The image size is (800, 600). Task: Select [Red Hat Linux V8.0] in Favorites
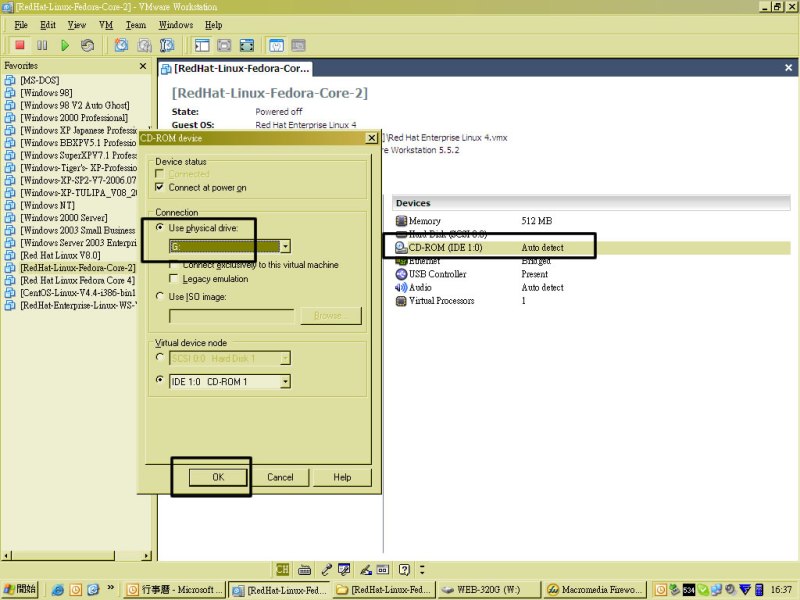[x=60, y=255]
